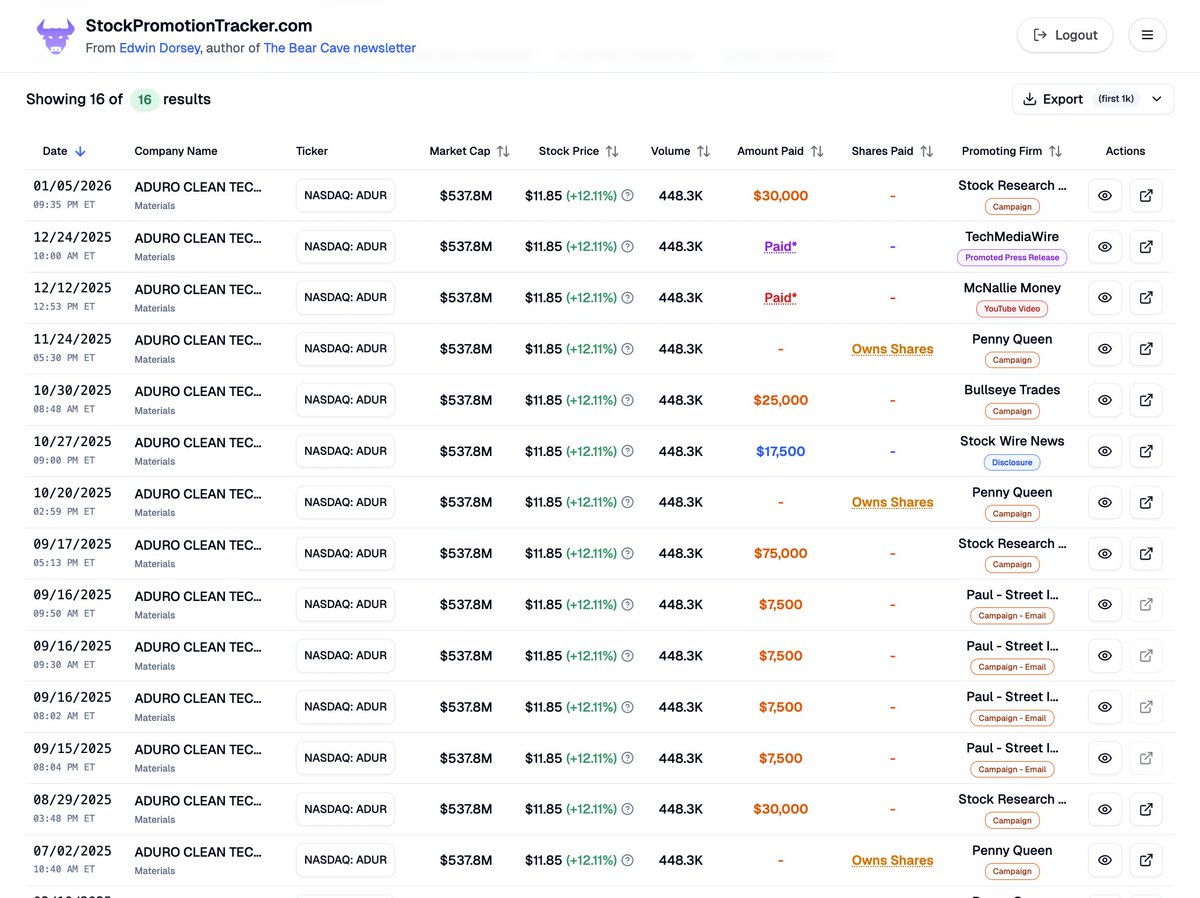This screenshot has height=898, width=1200.
Task: Open The Bear Cave newsletter link
Action: point(339,46)
